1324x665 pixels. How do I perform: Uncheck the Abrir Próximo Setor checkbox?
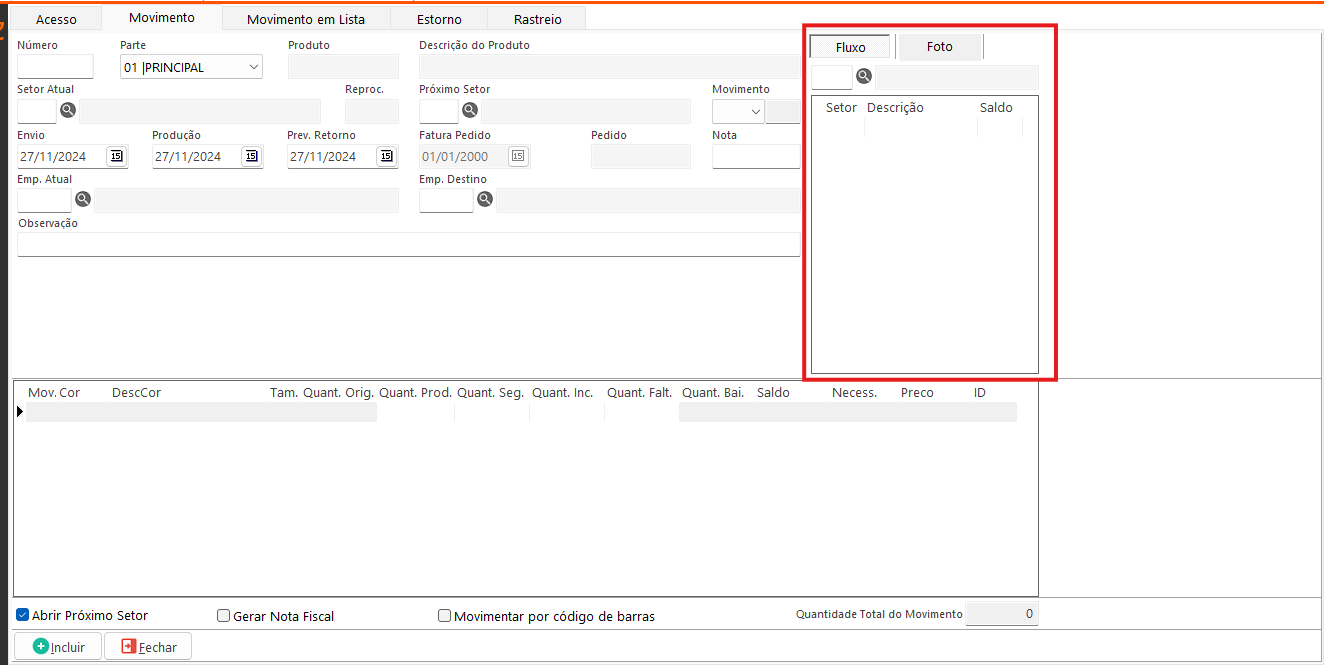23,615
